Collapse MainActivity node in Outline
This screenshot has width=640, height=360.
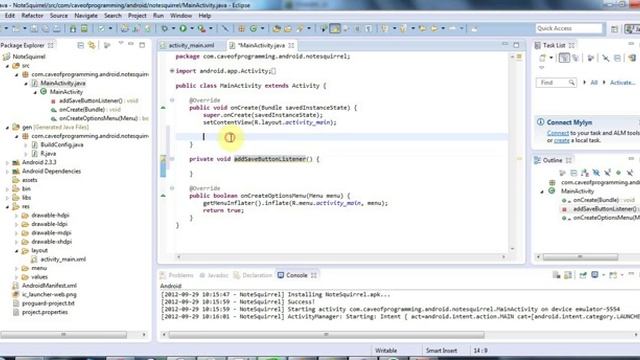pos(542,191)
